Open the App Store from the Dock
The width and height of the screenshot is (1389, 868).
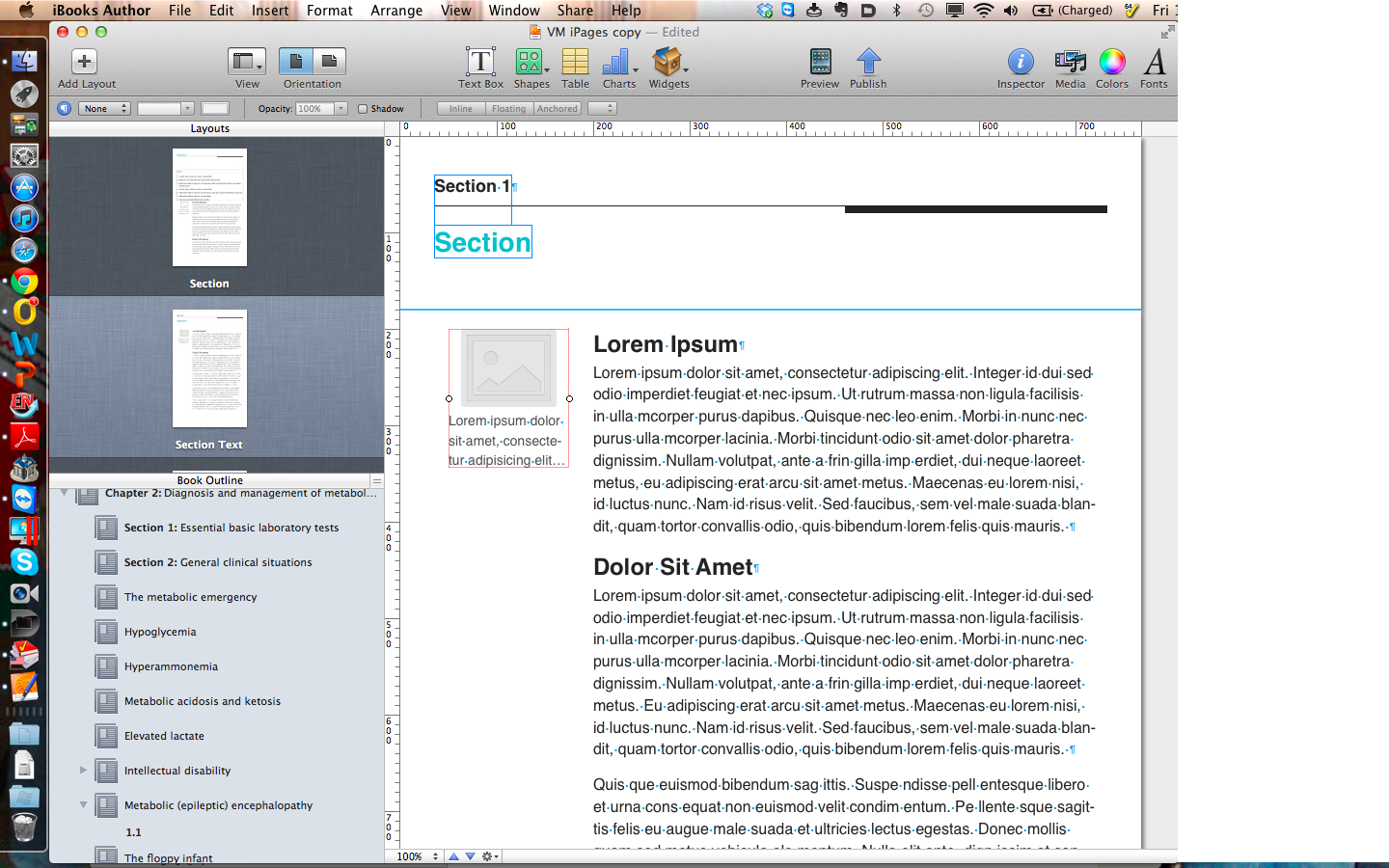(24, 187)
